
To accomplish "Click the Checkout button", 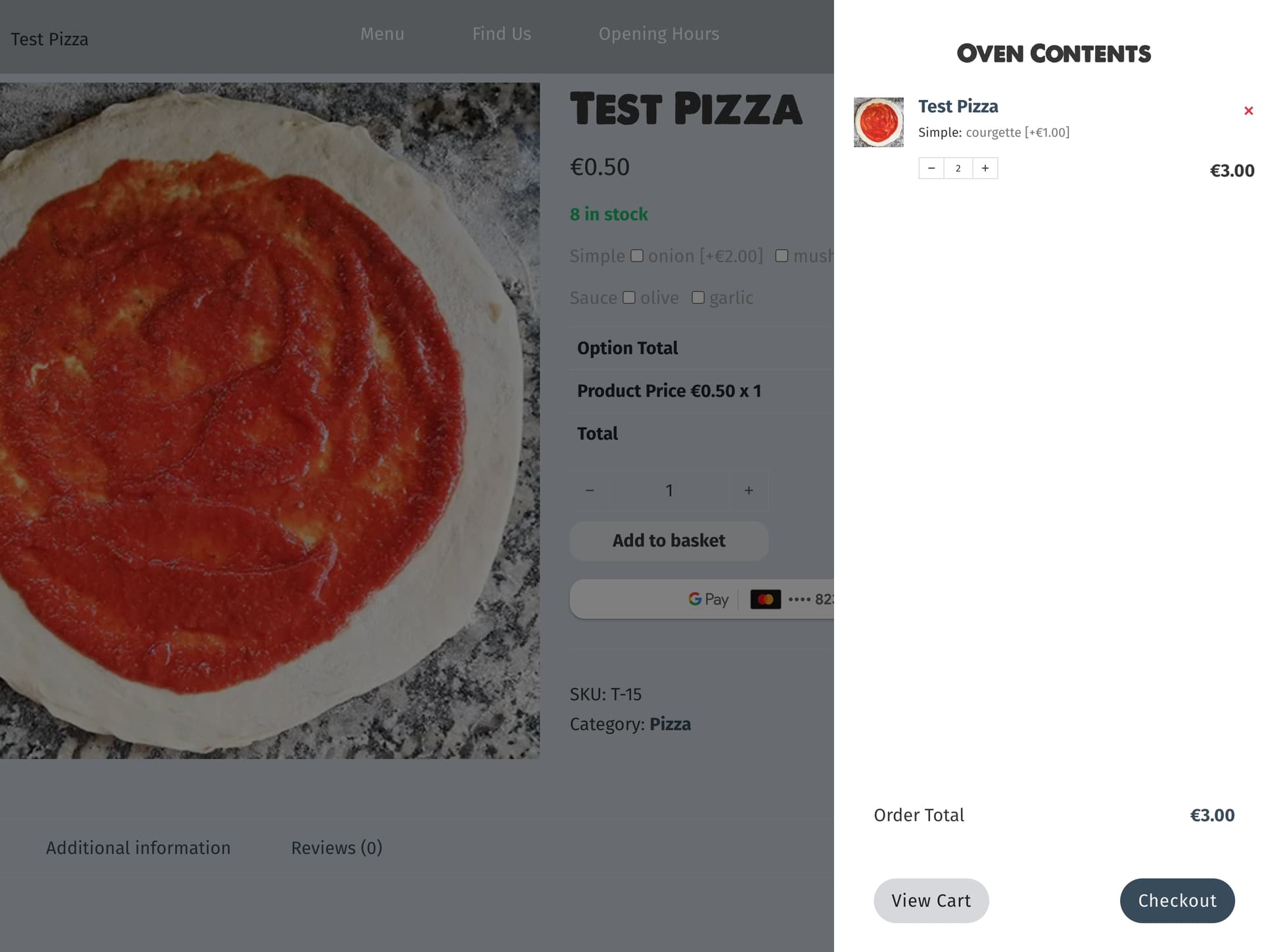I will [x=1177, y=901].
